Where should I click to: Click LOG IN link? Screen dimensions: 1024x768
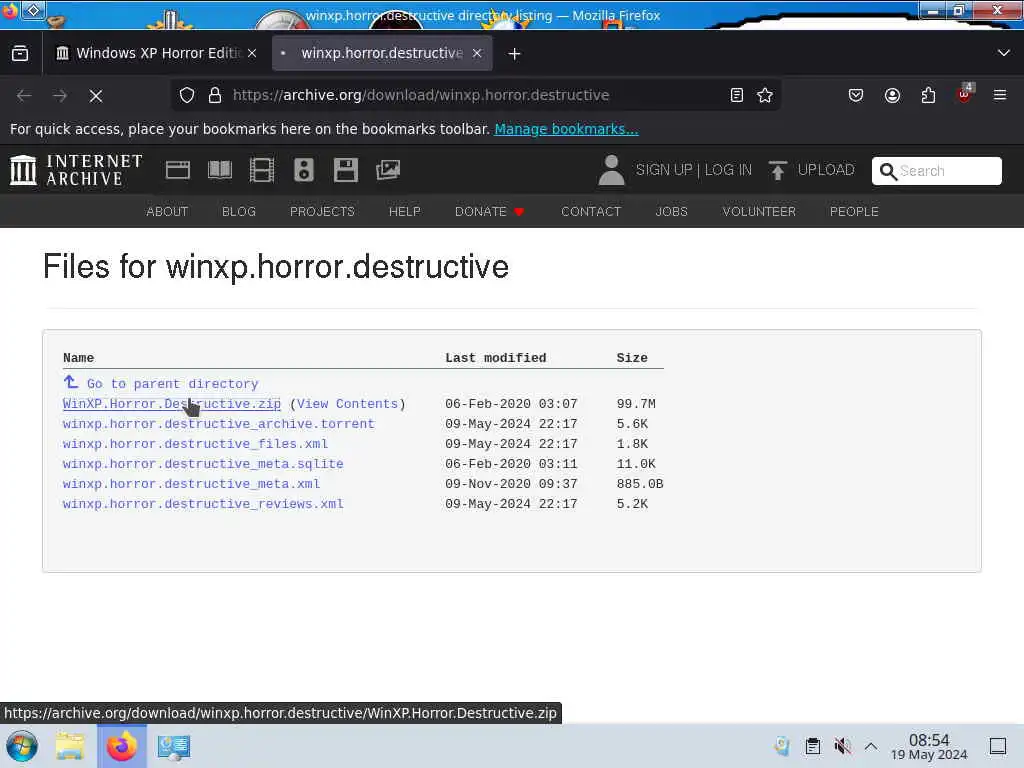click(x=728, y=170)
